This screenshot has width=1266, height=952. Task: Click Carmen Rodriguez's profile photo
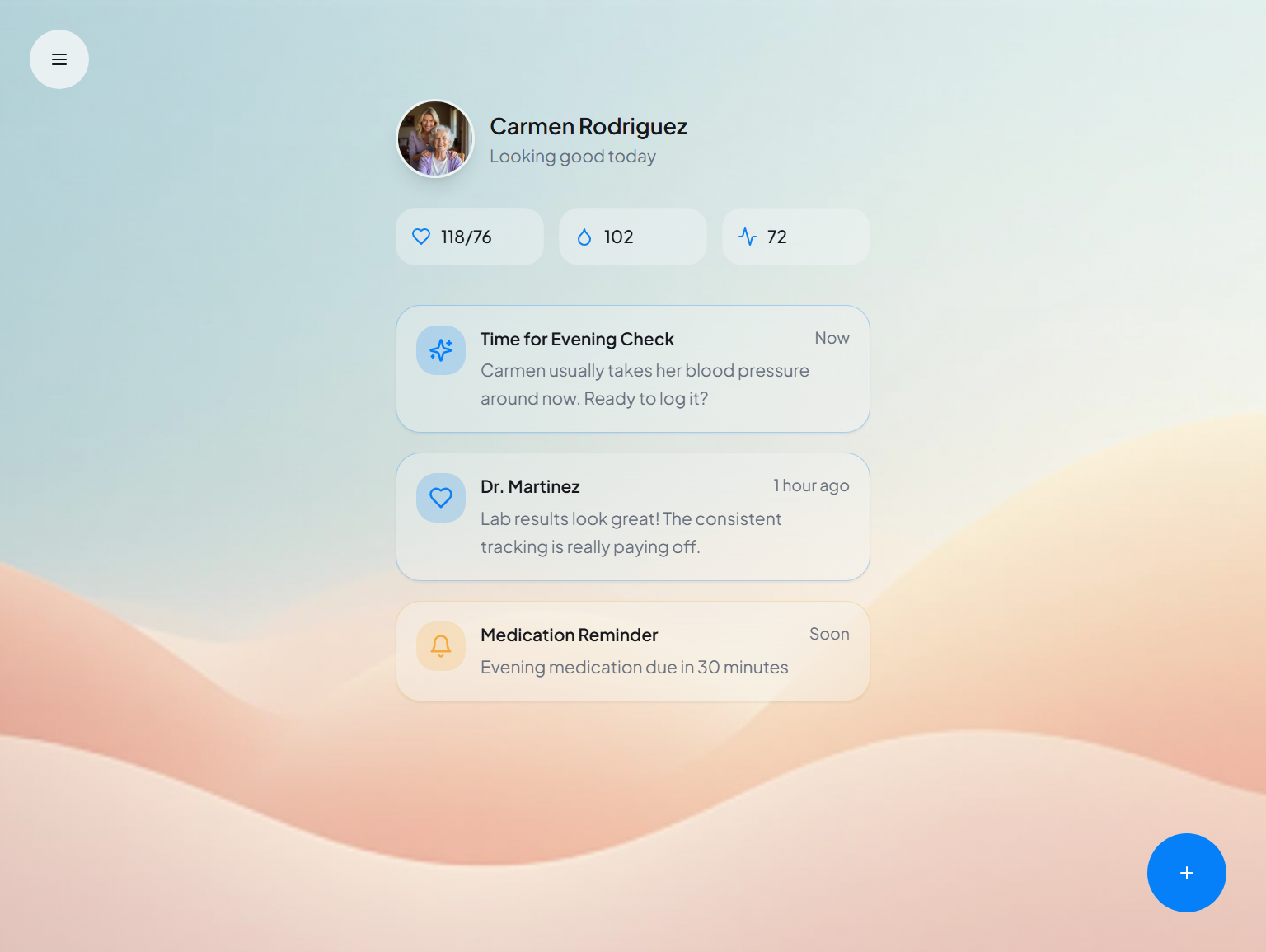point(435,138)
